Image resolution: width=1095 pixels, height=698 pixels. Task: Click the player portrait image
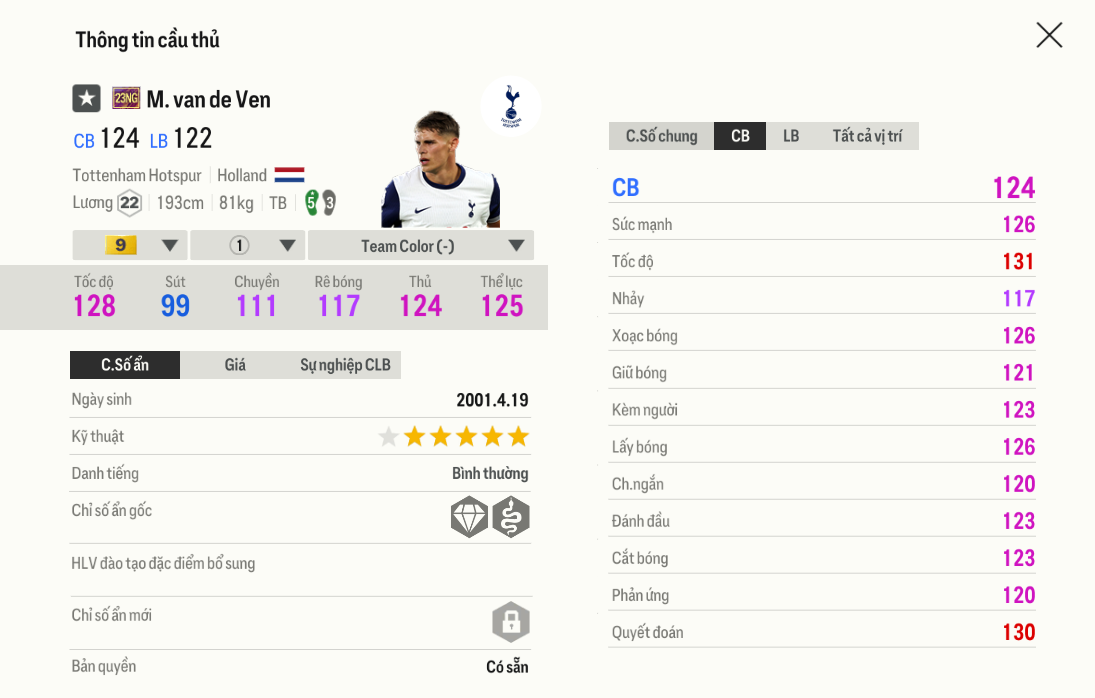(x=440, y=169)
